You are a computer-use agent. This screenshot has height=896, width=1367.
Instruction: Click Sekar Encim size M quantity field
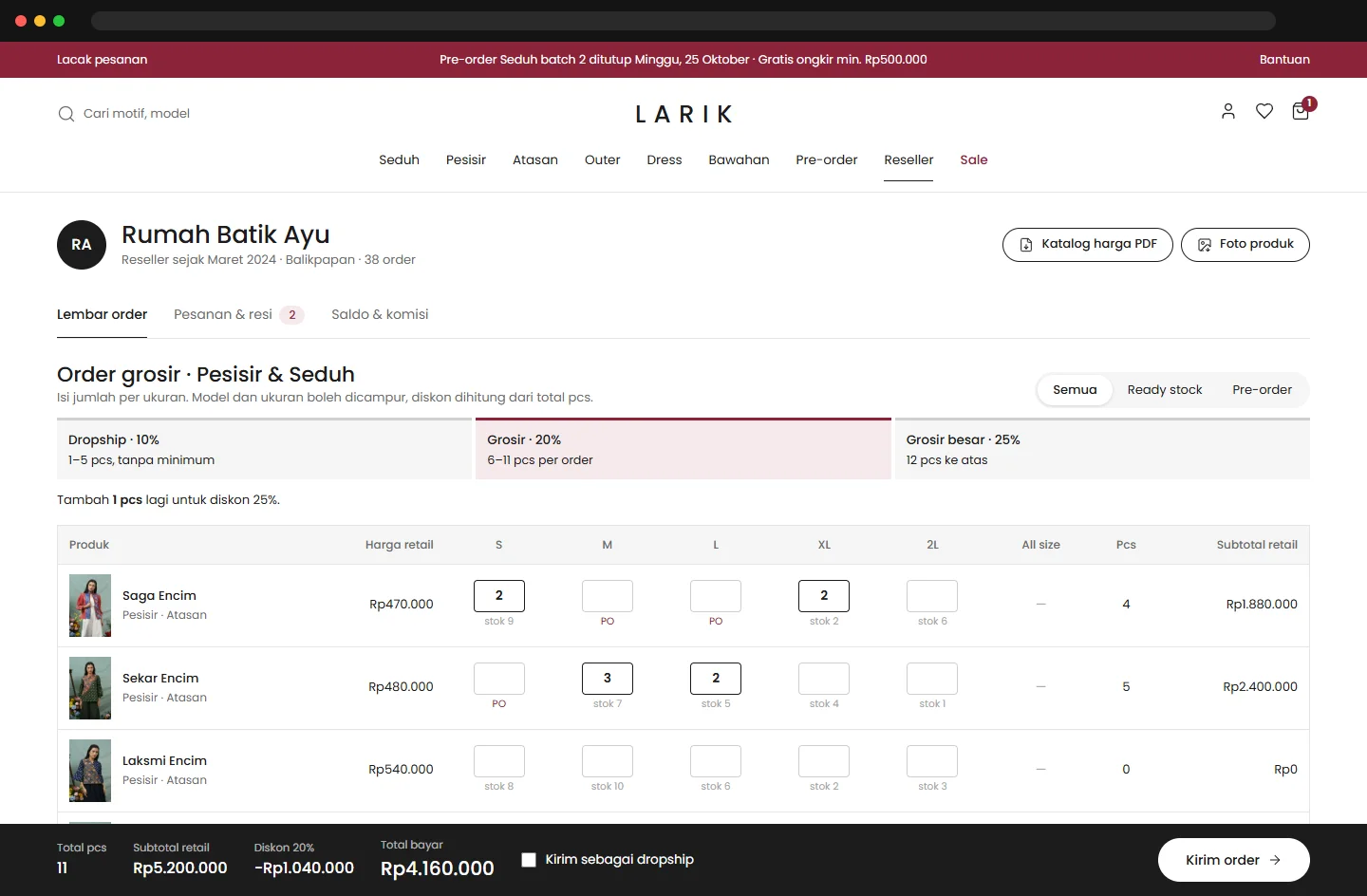(608, 678)
